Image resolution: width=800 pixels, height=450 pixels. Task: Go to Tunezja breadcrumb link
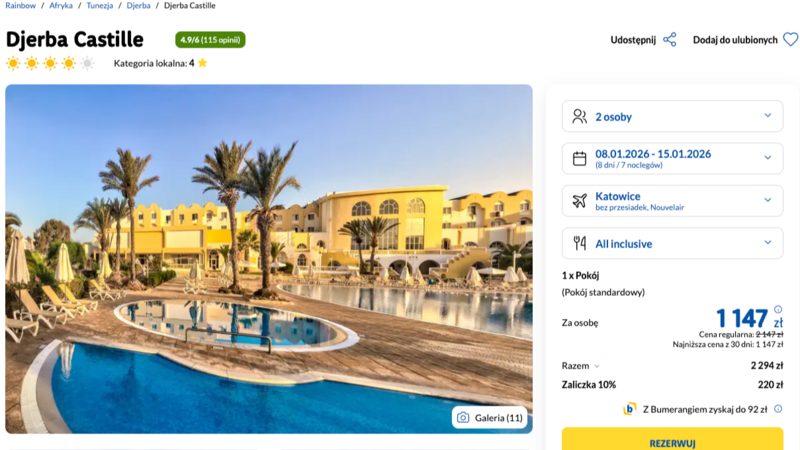click(x=99, y=6)
